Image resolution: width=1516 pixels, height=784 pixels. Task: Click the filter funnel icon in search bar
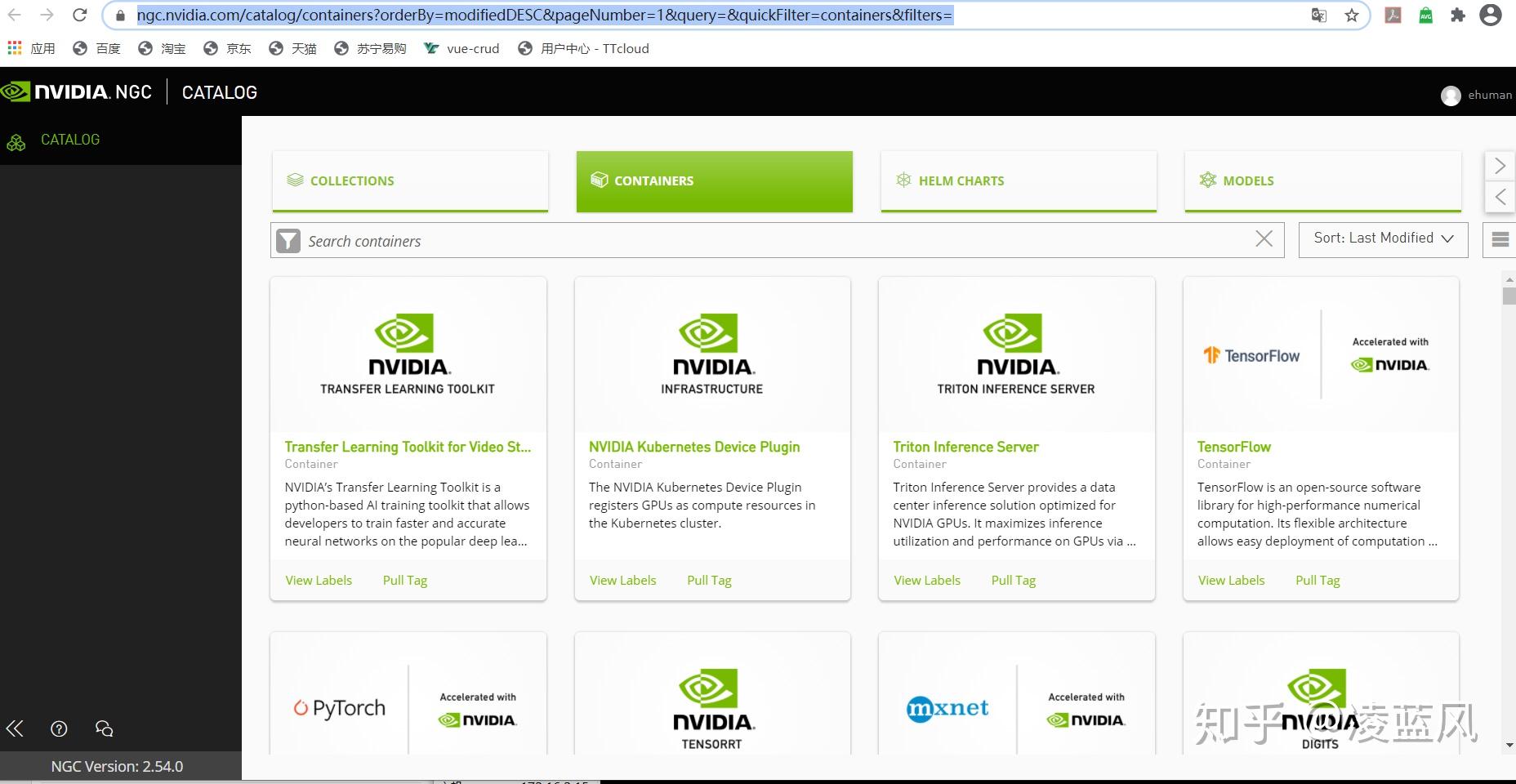[x=289, y=240]
